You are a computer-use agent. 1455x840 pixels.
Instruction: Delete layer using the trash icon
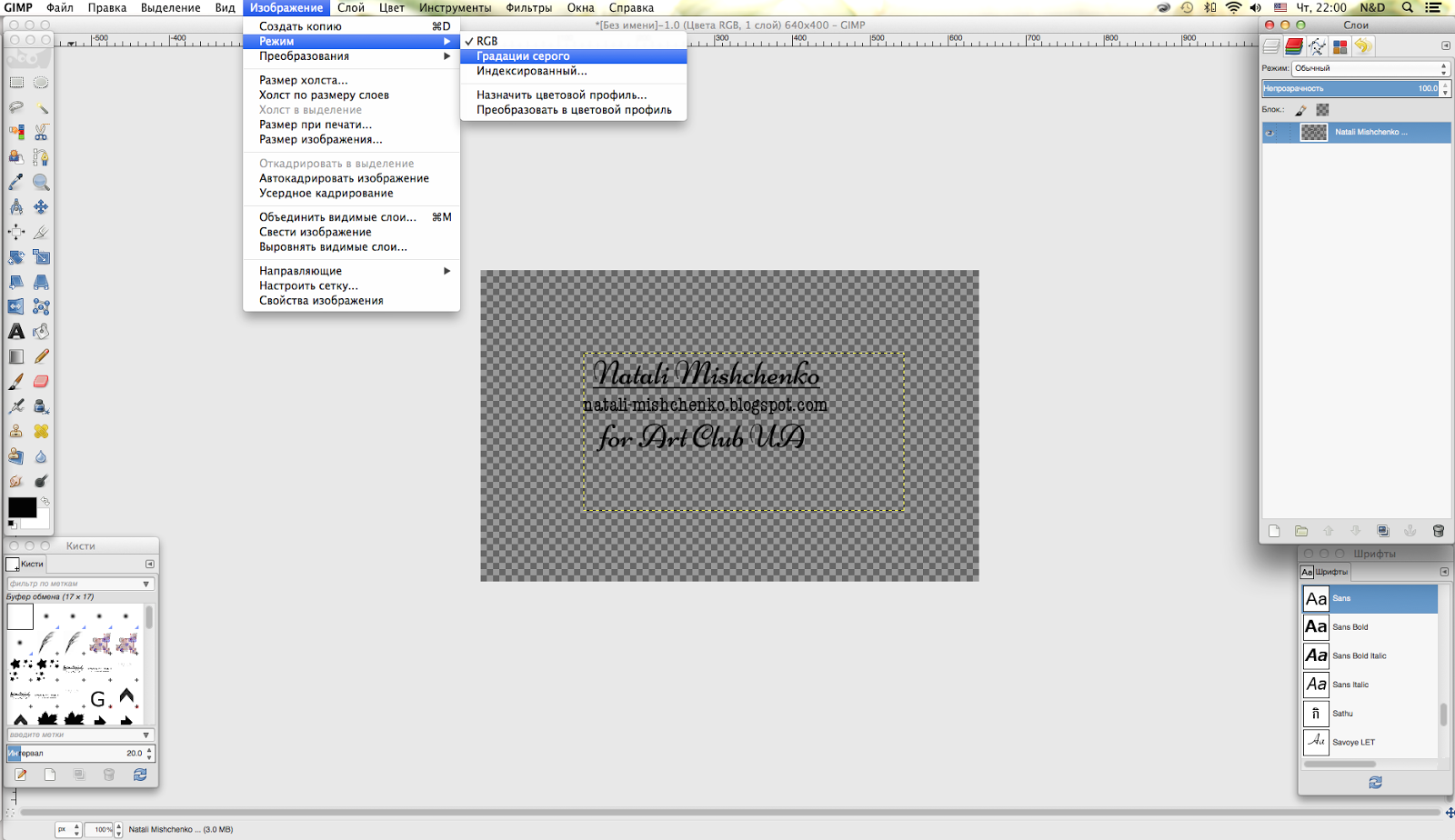tap(1438, 531)
